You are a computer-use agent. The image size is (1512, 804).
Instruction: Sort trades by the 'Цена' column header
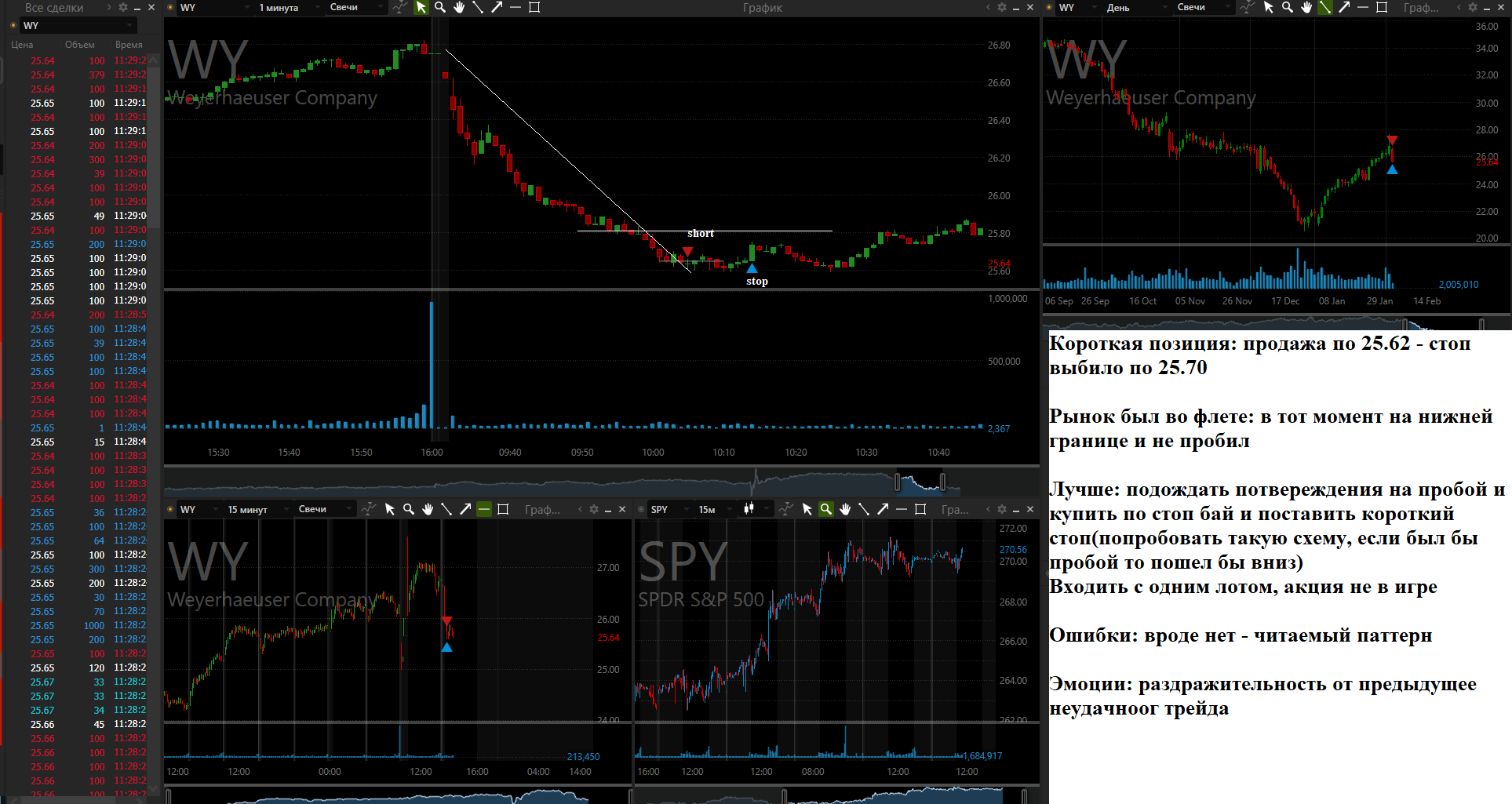point(22,45)
